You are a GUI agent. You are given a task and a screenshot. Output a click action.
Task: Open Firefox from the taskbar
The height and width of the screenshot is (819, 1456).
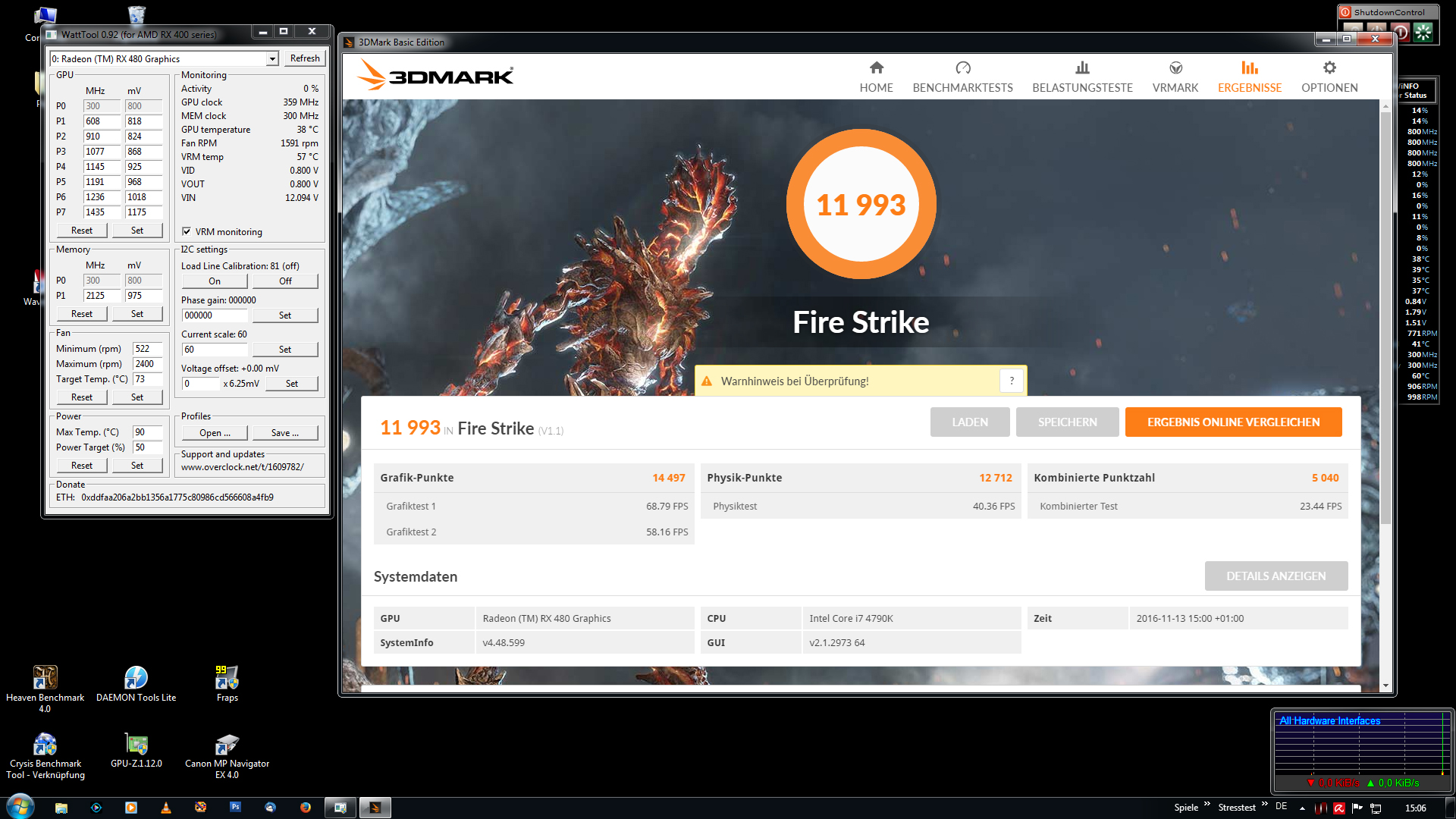tap(305, 808)
